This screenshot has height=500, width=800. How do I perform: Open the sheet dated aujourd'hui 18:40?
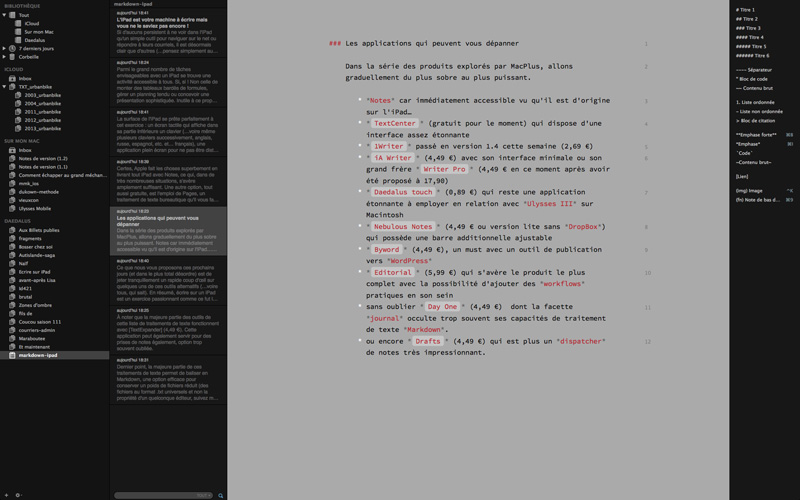tap(168, 281)
